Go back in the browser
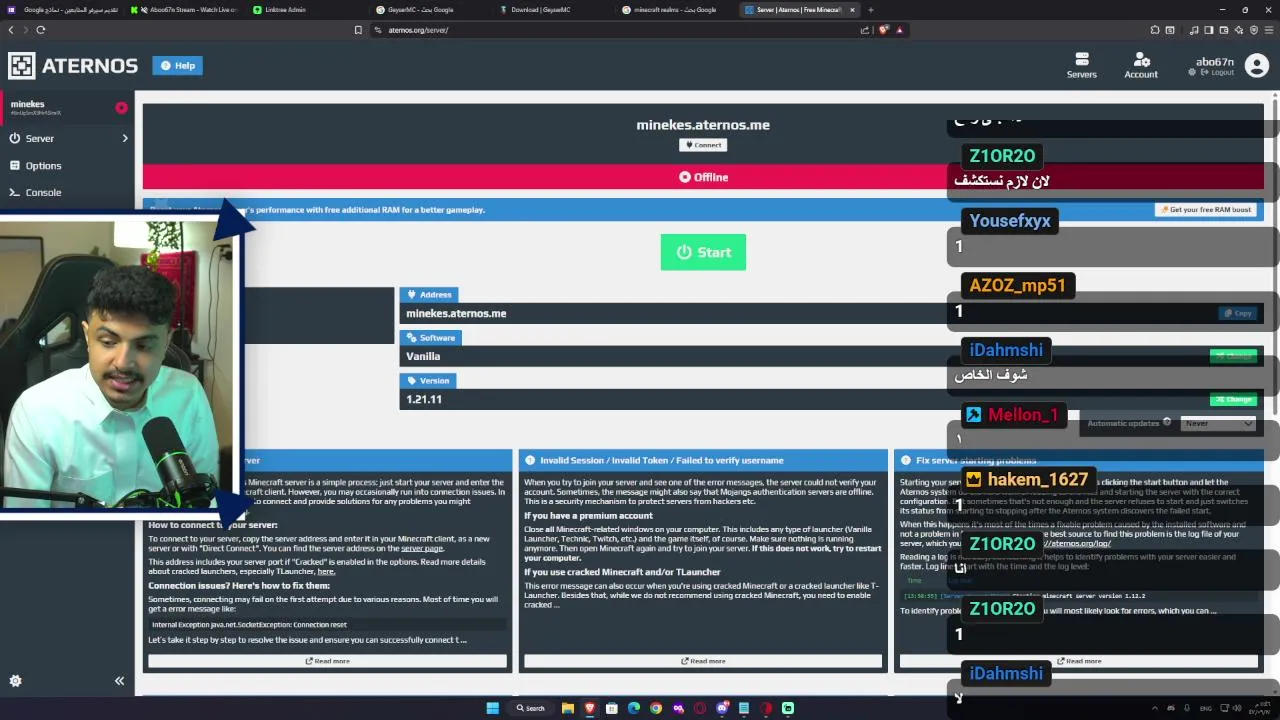Screen dimensions: 1280x720 [x=10, y=30]
